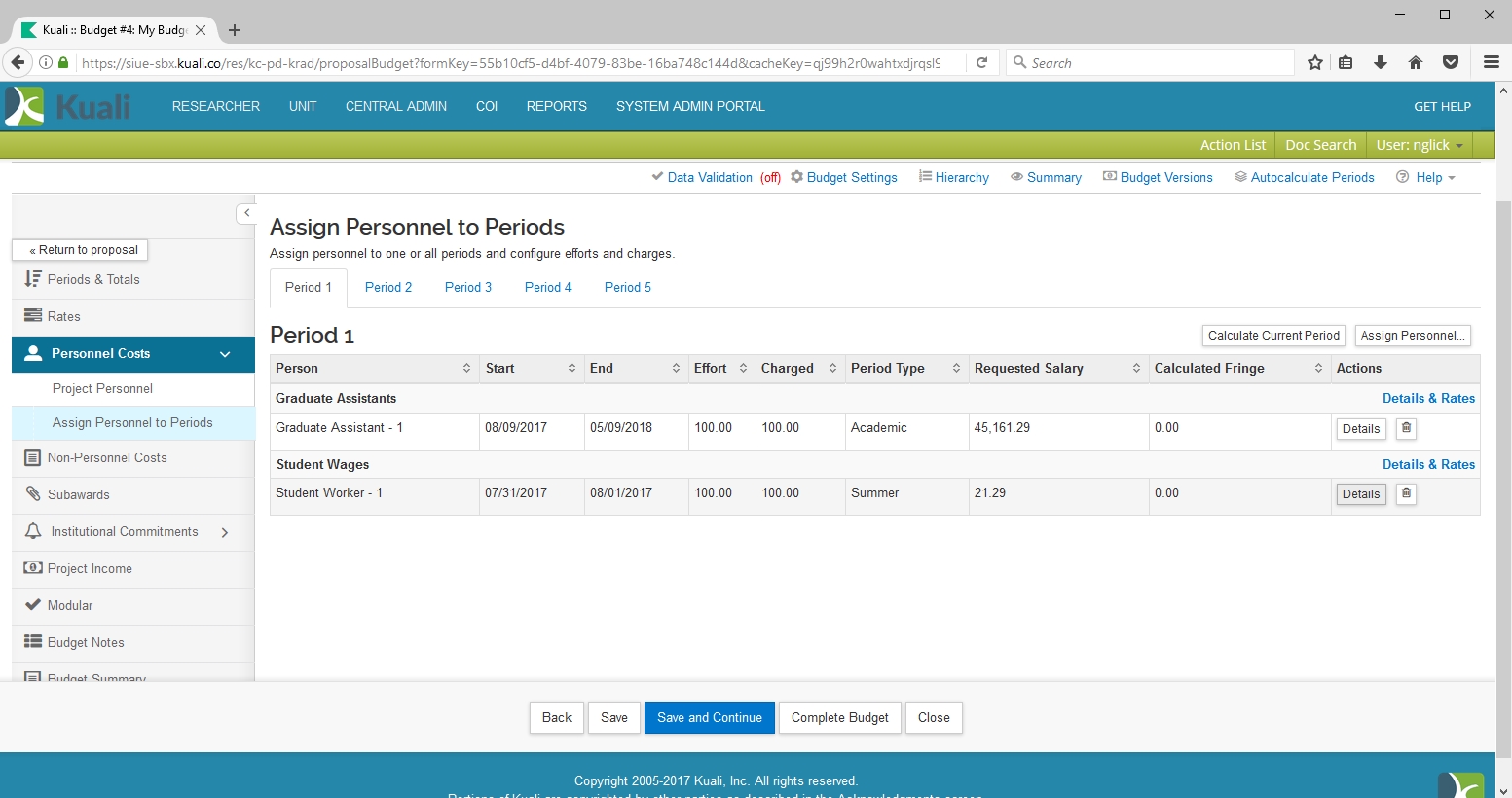Expand Institutional Commitments in sidebar

(225, 532)
